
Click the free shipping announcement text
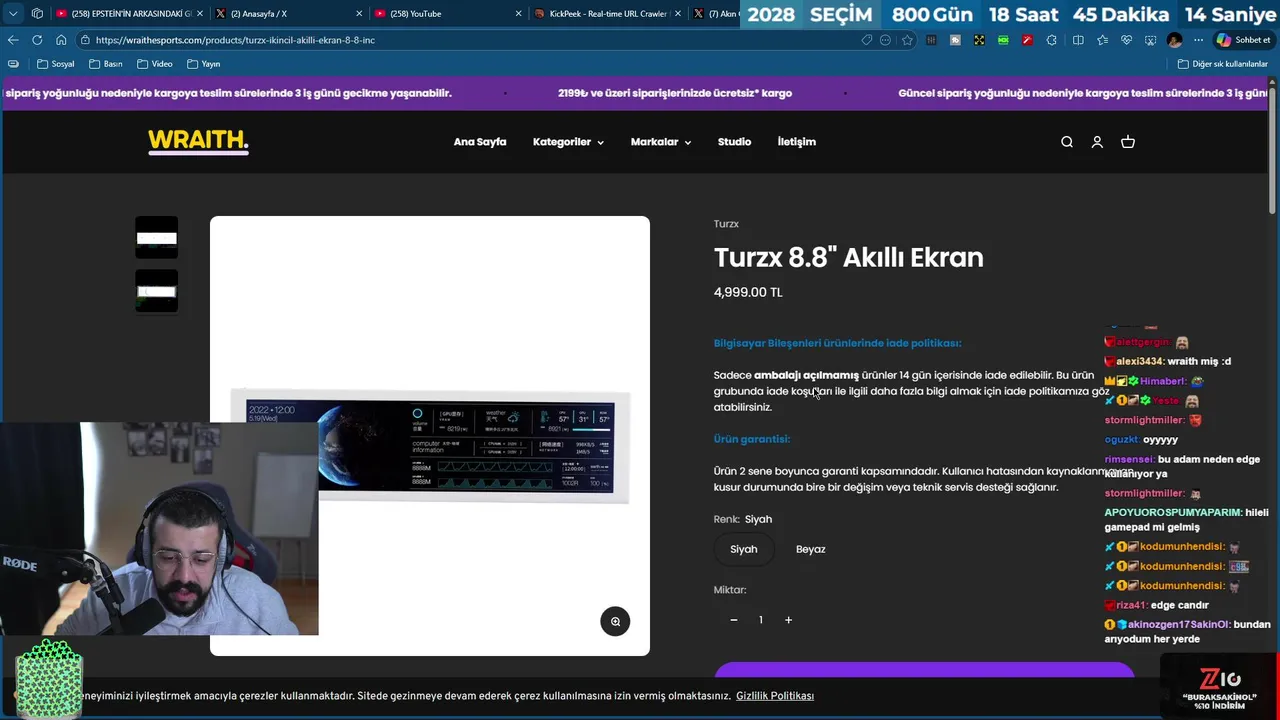675,93
